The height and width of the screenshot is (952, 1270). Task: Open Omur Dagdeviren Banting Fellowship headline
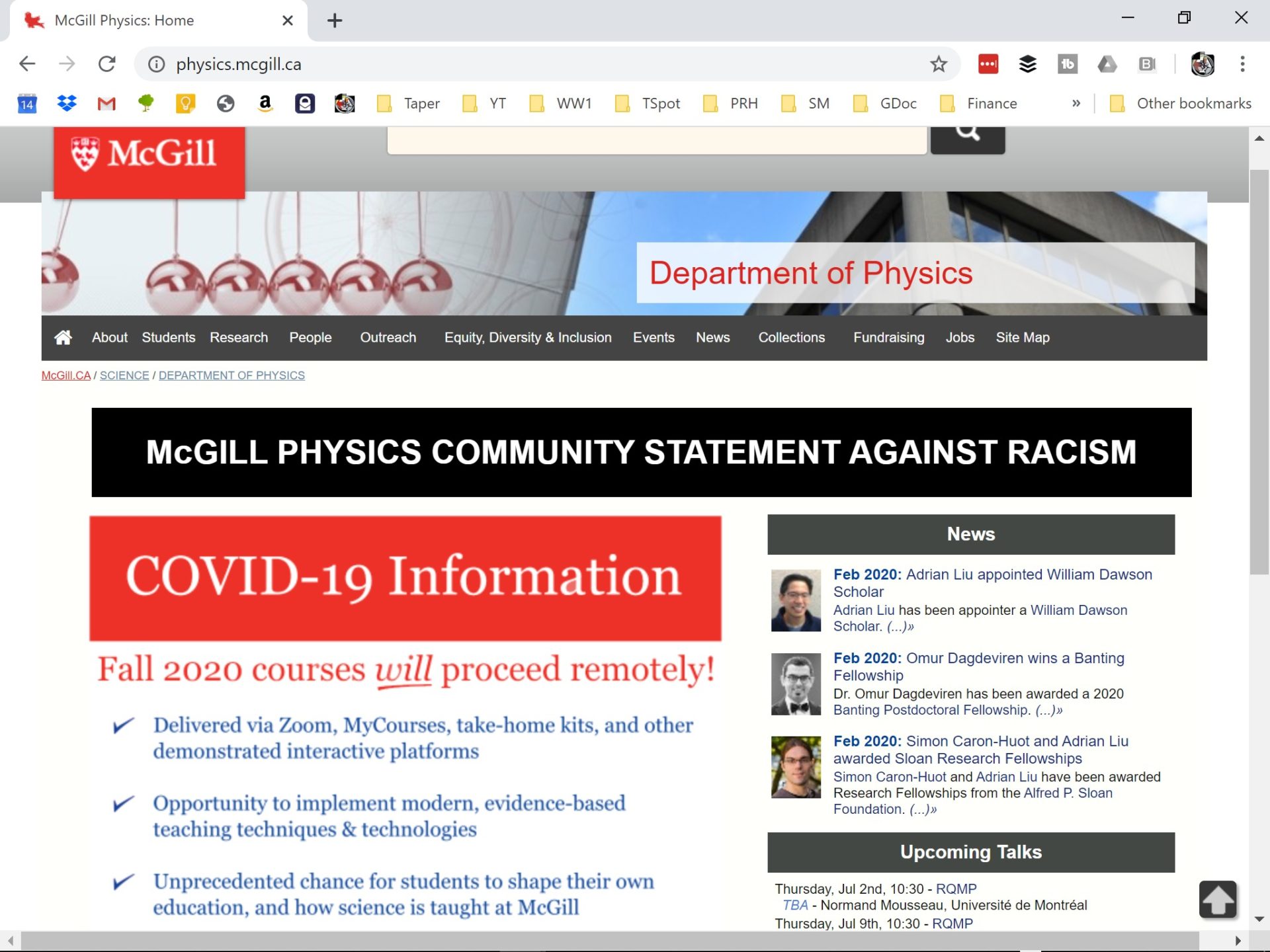point(979,666)
